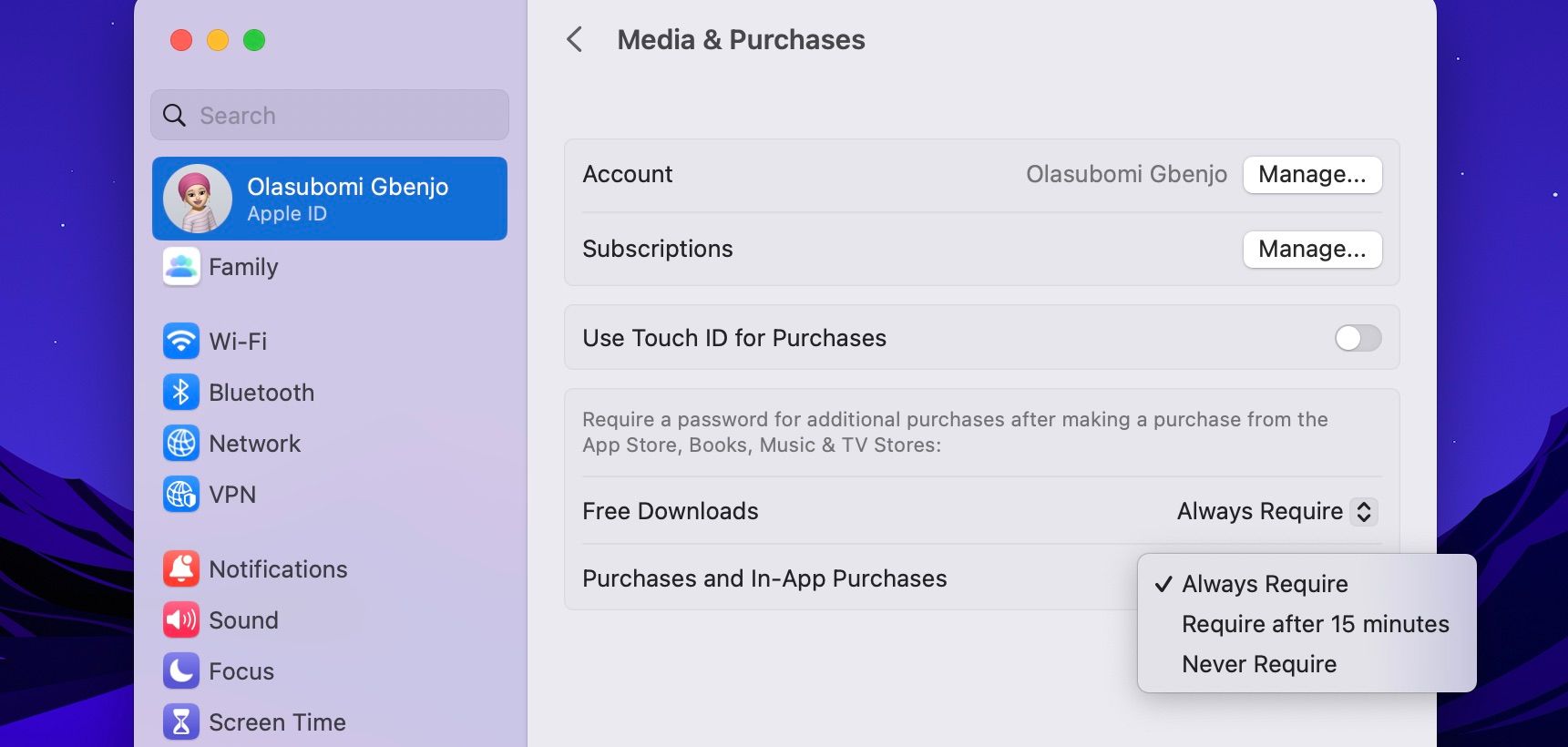Select the Network globe icon
Image resolution: width=1568 pixels, height=747 pixels.
[181, 444]
